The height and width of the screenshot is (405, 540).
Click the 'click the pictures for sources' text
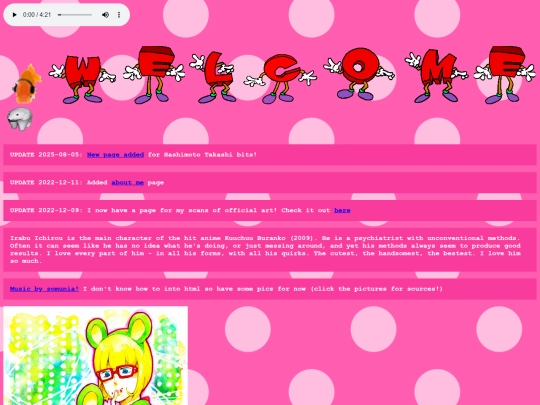(377, 289)
